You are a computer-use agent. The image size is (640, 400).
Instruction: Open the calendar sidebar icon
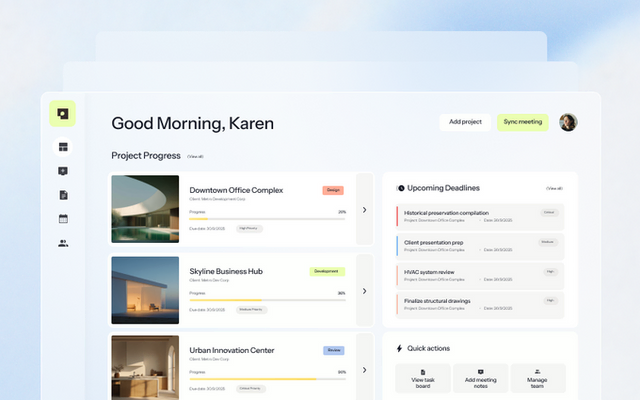(63, 219)
